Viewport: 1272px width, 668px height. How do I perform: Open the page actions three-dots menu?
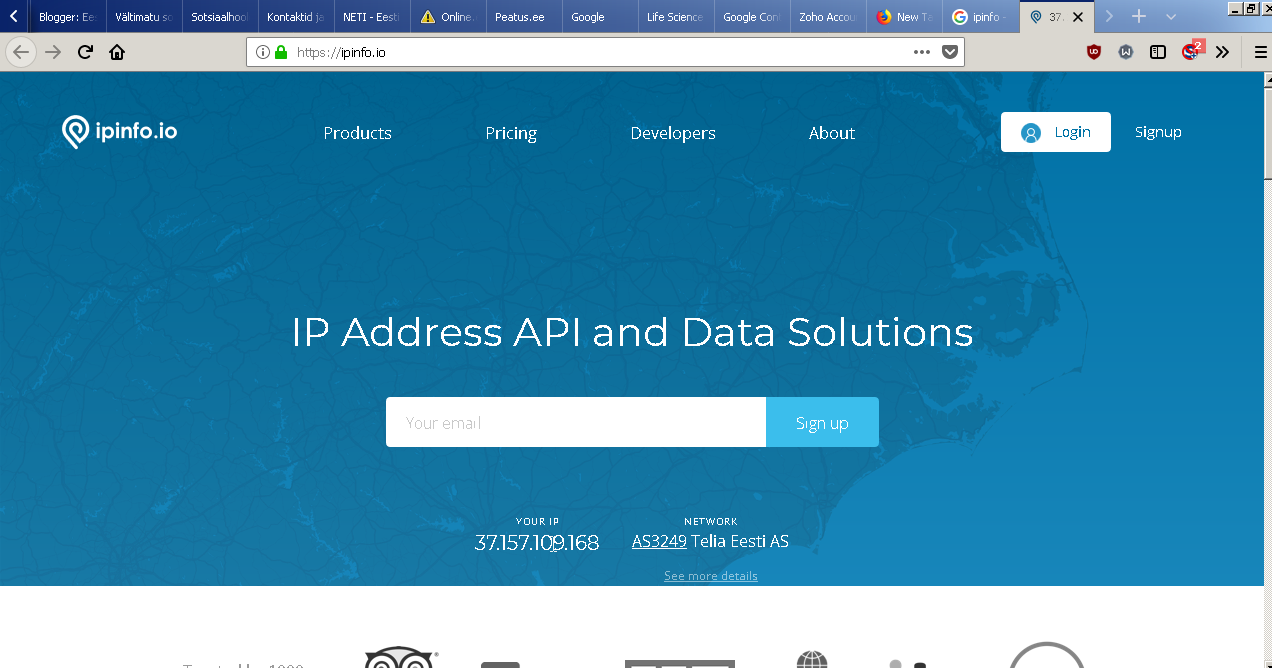[x=922, y=52]
